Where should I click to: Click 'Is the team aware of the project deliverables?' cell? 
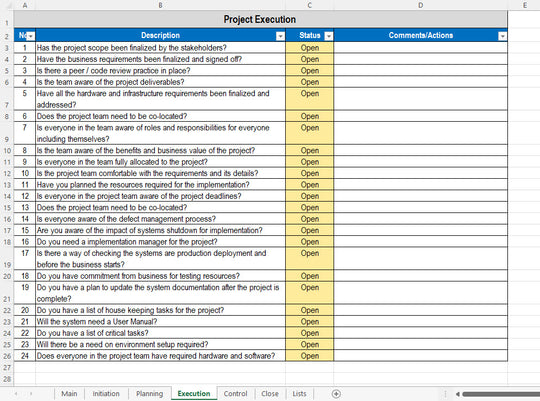click(x=160, y=82)
